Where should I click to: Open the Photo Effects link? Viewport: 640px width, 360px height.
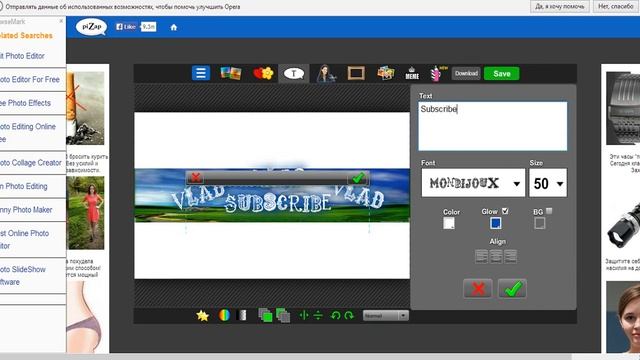click(x=25, y=103)
